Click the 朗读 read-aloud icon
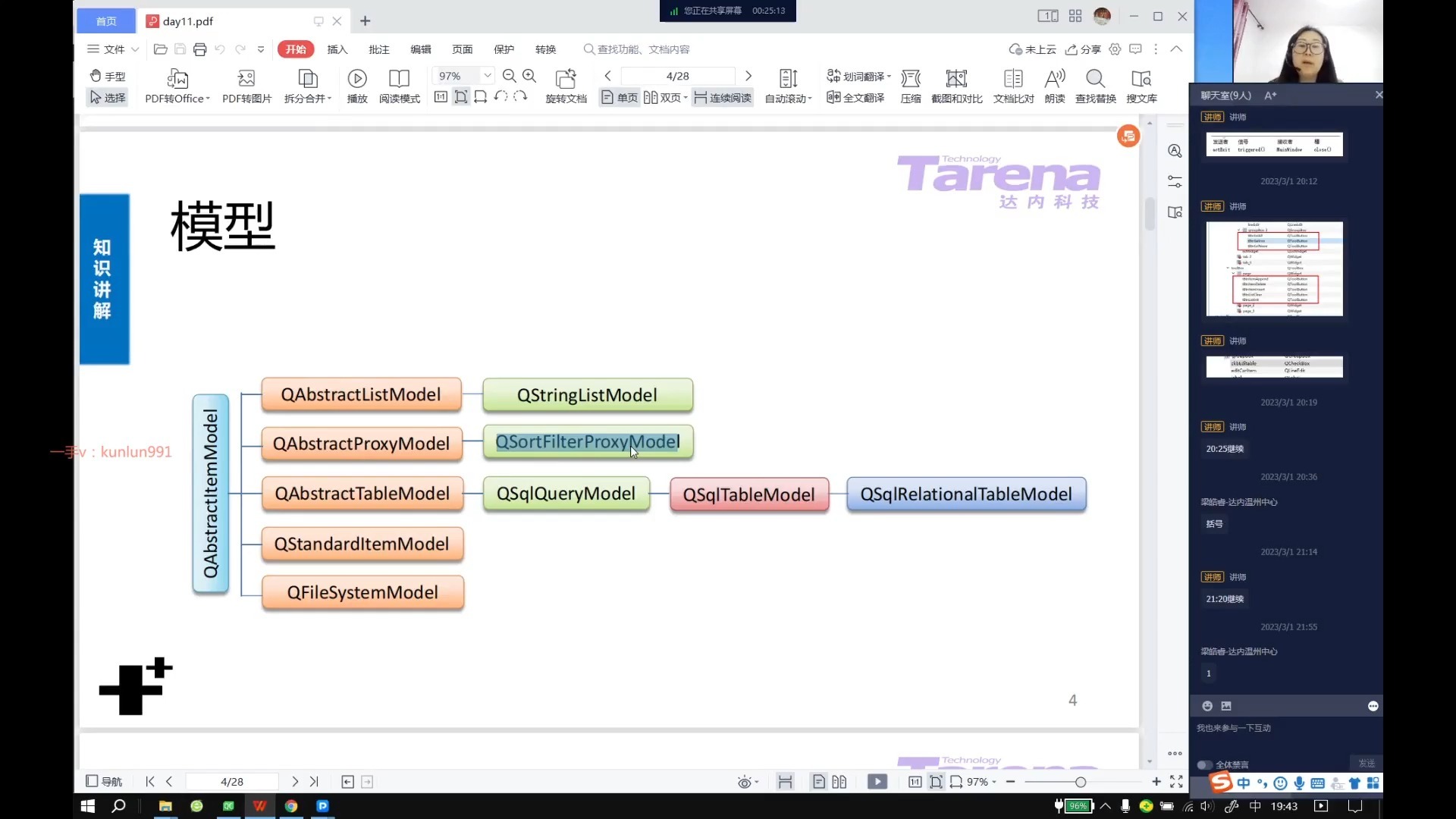The height and width of the screenshot is (819, 1456). 1055,79
